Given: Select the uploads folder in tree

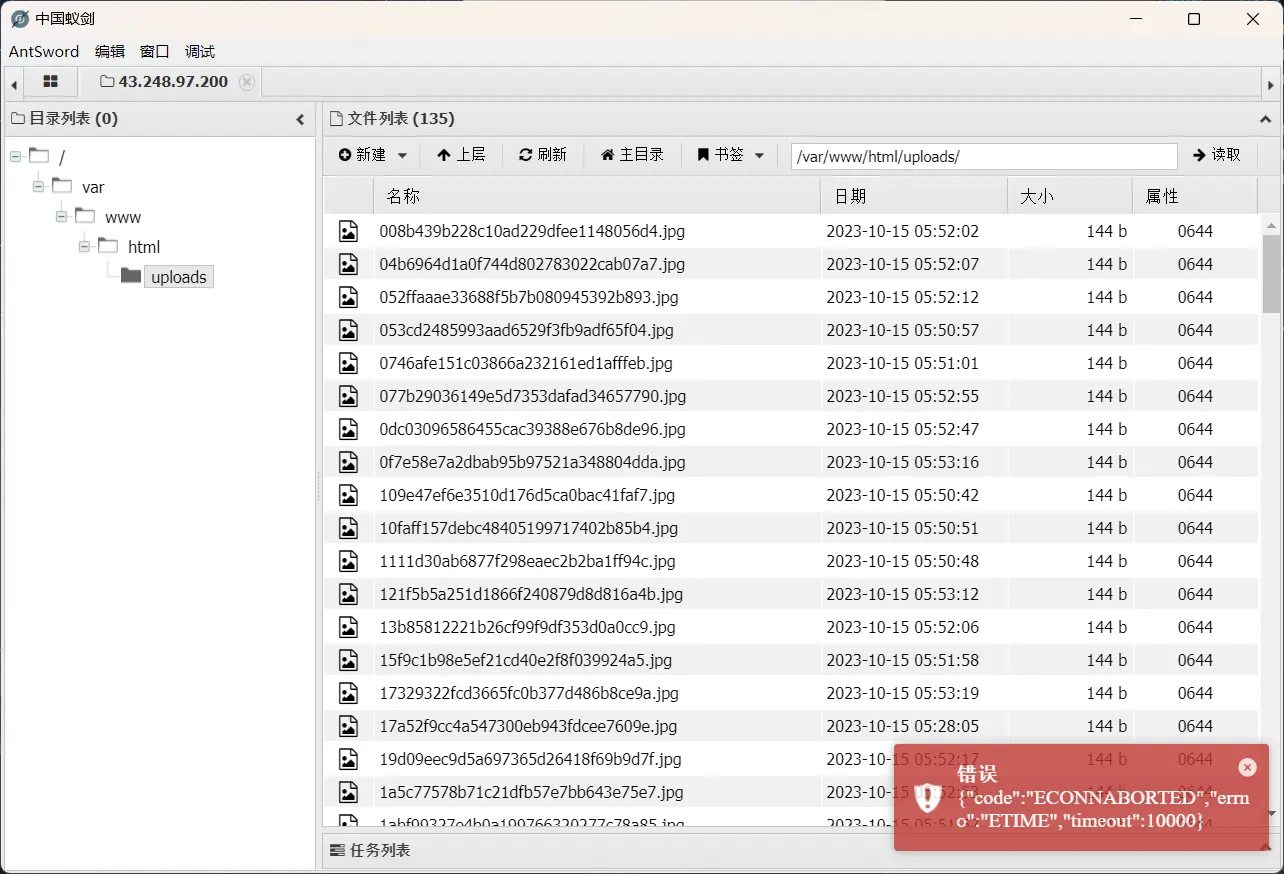Looking at the screenshot, I should (x=179, y=277).
